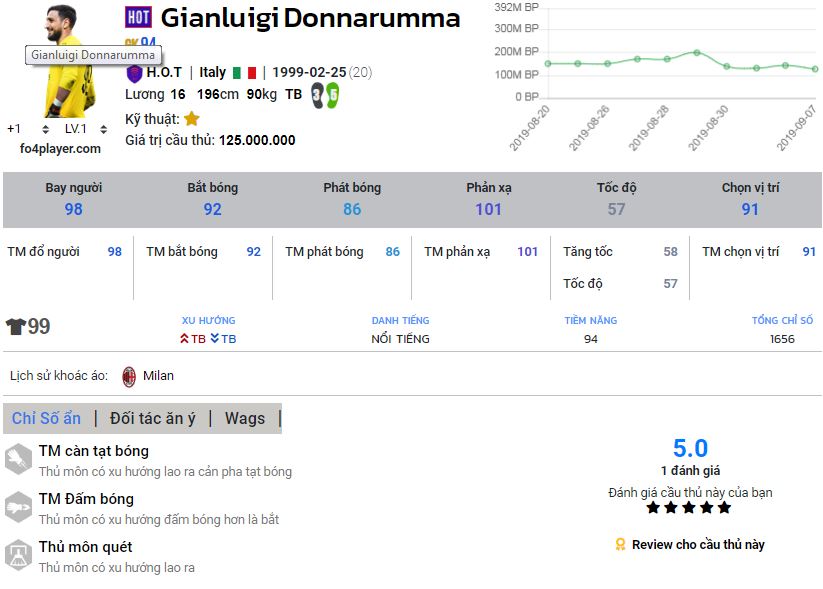Click the Gianluigi Donnarumma name heading
823x589 pixels.
[x=310, y=18]
